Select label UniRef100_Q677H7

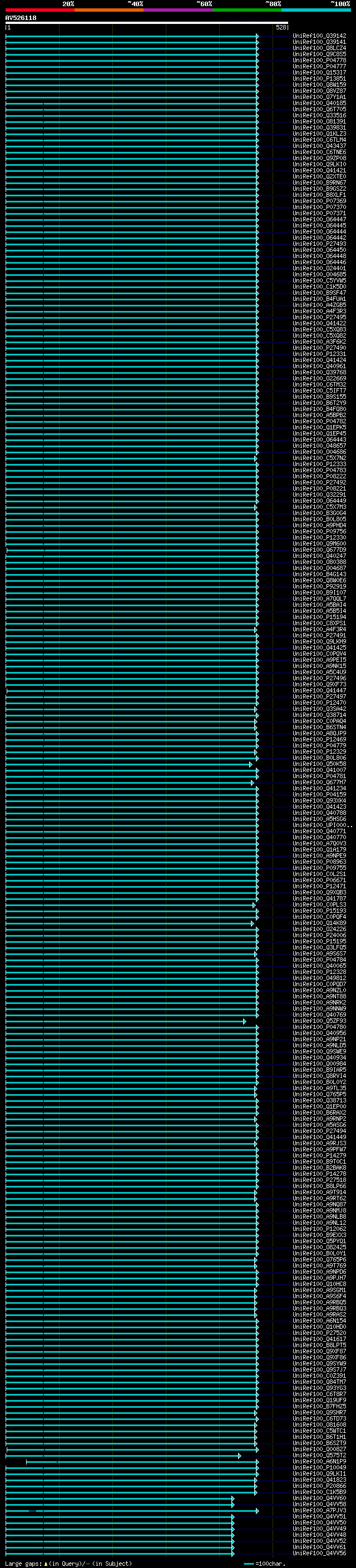click(x=319, y=782)
